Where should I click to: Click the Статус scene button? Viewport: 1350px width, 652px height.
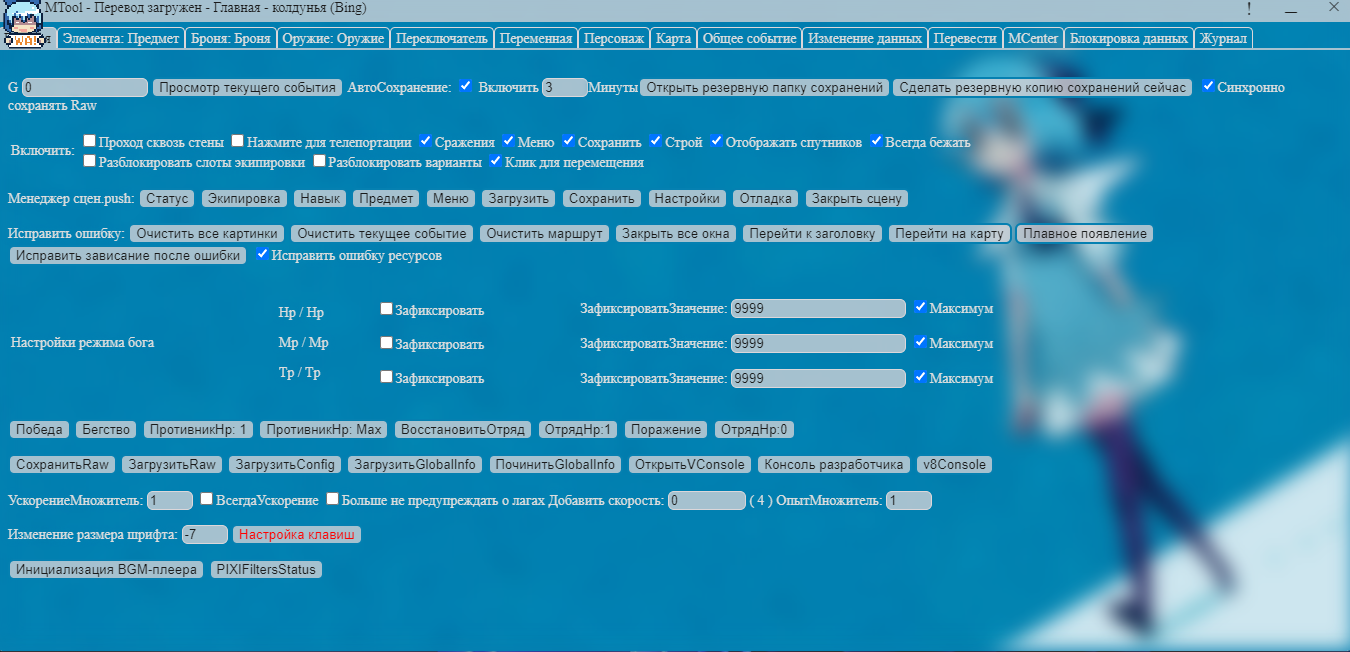point(167,198)
